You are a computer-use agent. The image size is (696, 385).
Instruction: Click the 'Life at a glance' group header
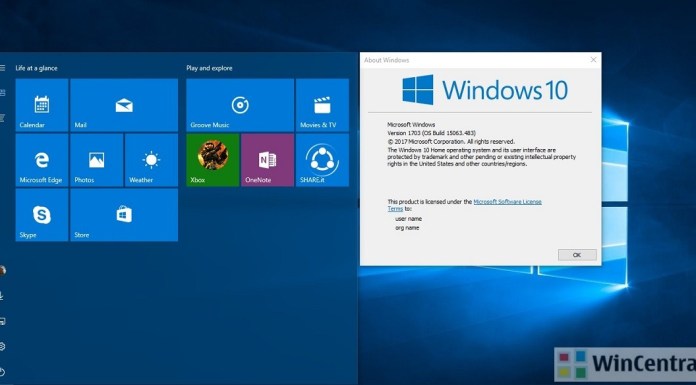pyautogui.click(x=36, y=68)
